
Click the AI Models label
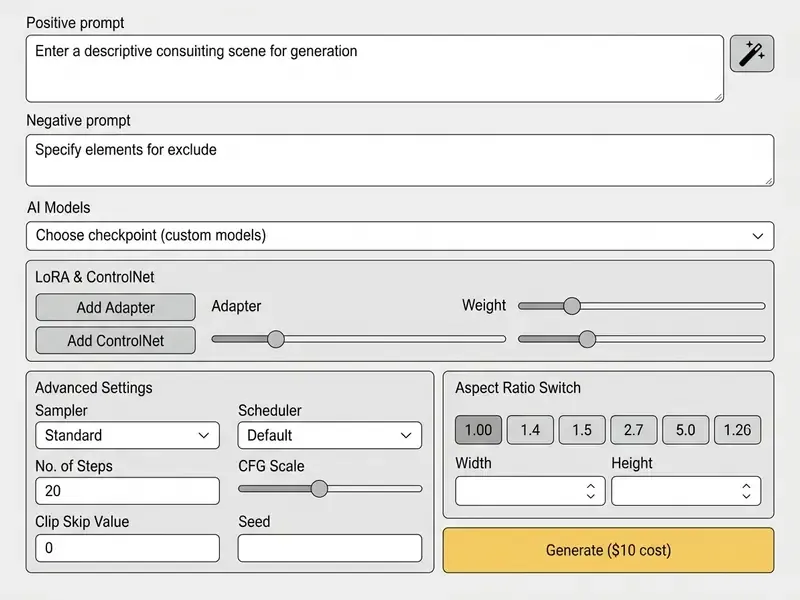click(59, 208)
